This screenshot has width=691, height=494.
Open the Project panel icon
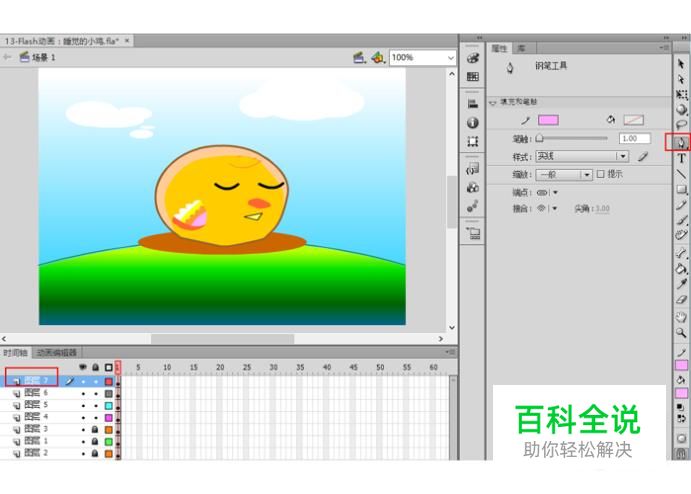click(473, 233)
